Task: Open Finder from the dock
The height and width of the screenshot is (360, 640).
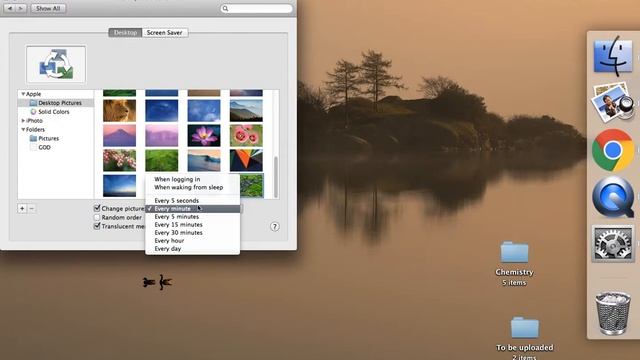Action: coord(613,56)
